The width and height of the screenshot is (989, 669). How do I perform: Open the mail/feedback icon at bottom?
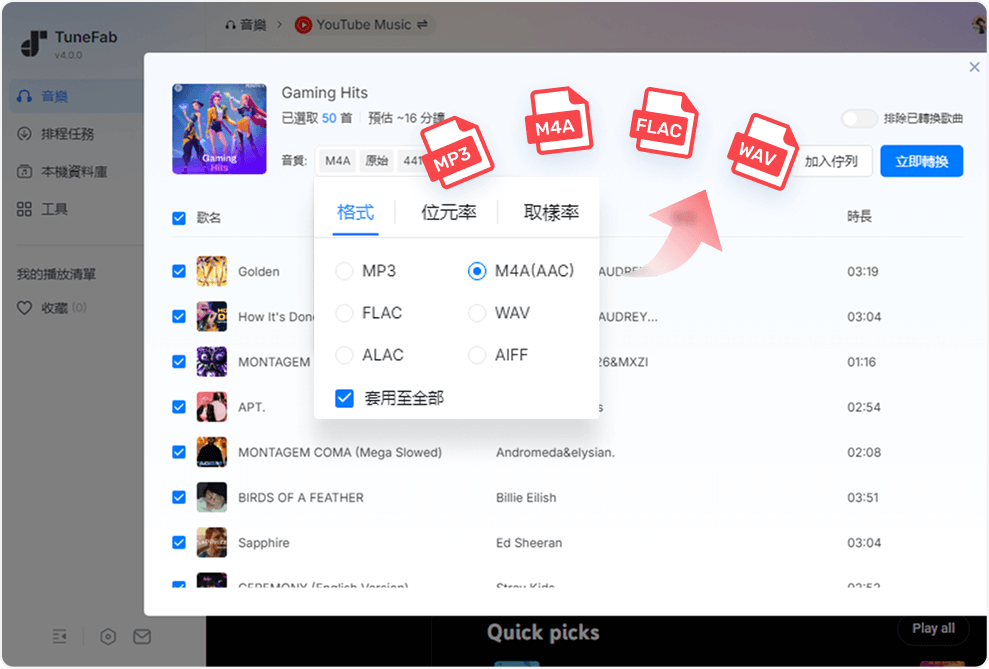142,635
